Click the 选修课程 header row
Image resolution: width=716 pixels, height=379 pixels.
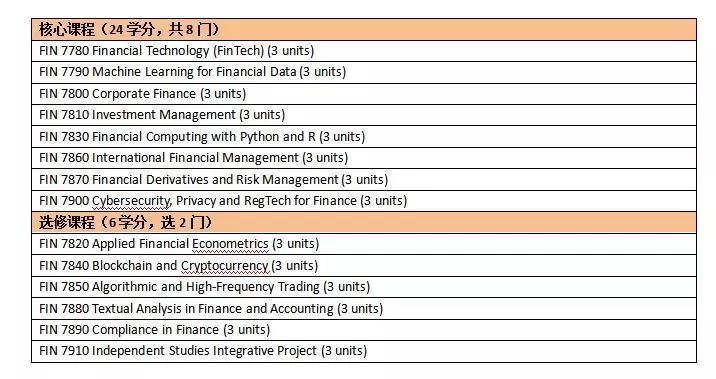pyautogui.click(x=364, y=222)
